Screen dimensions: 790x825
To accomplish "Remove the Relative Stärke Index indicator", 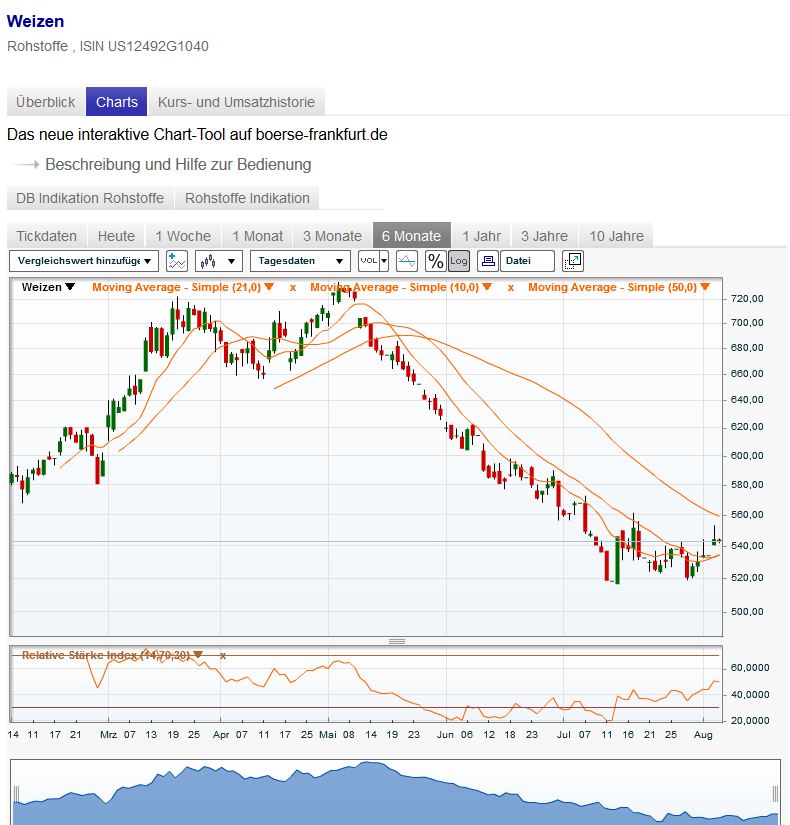I will 223,656.
